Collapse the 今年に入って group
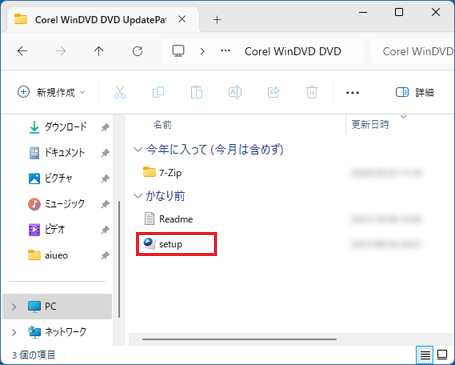This screenshot has height=365, width=455. tap(138, 149)
